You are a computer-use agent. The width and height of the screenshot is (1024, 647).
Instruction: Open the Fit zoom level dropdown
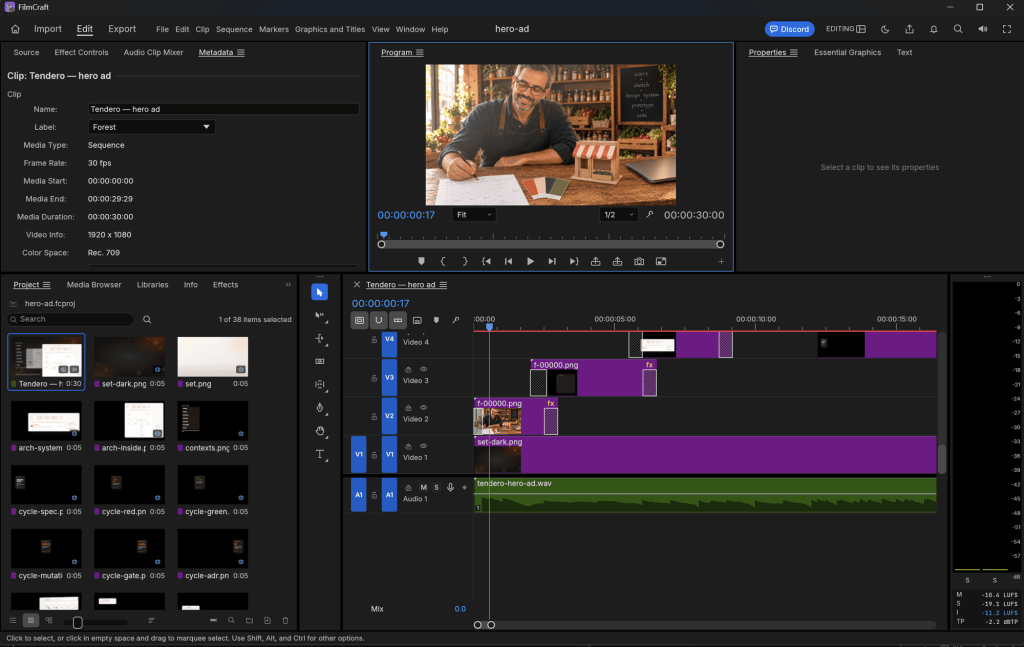pos(473,214)
